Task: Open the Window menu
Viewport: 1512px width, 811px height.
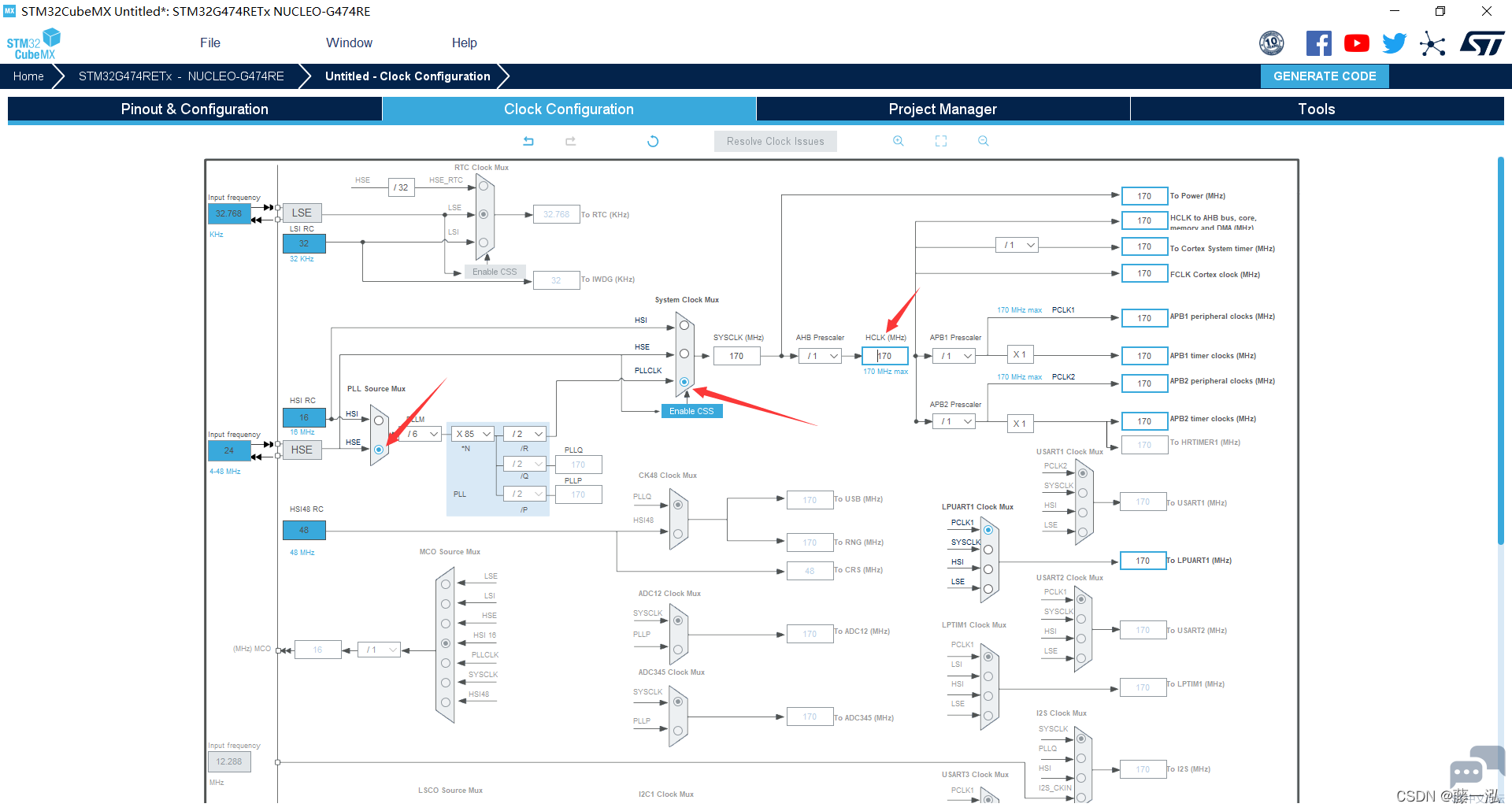Action: 349,43
